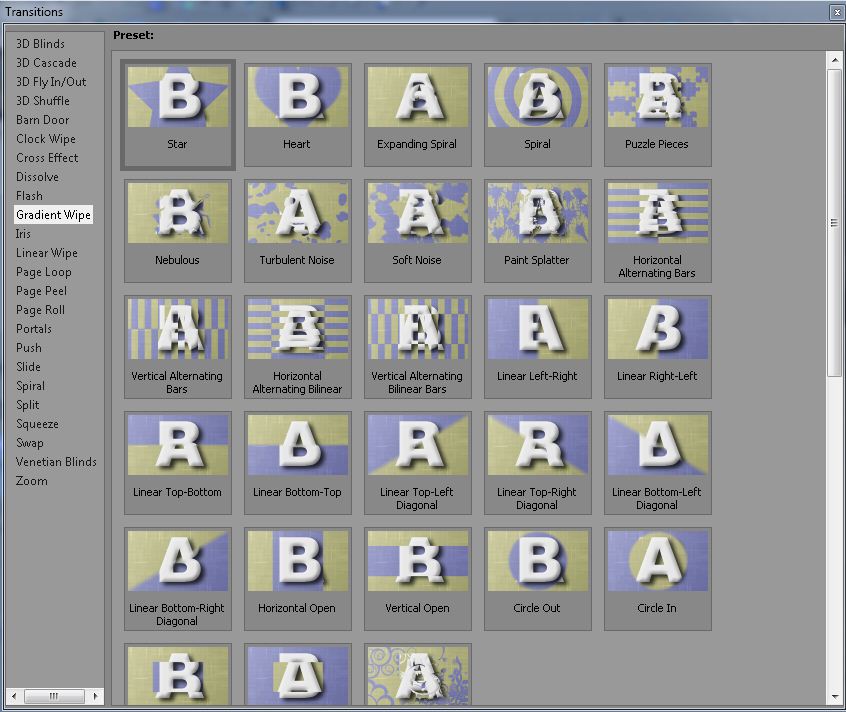The width and height of the screenshot is (846, 712).
Task: Select Vertical Alternating Bars preset
Action: click(178, 347)
